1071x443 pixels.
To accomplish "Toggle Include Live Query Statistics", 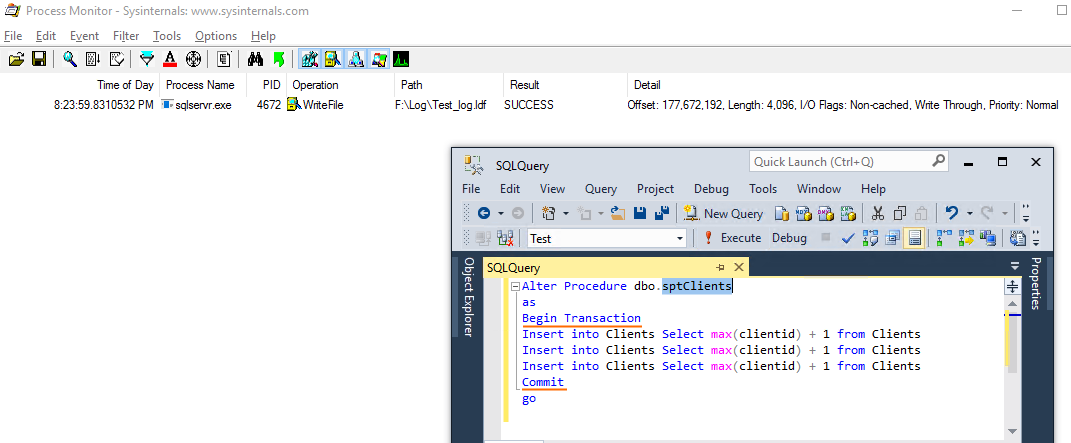I will pyautogui.click(x=966, y=238).
